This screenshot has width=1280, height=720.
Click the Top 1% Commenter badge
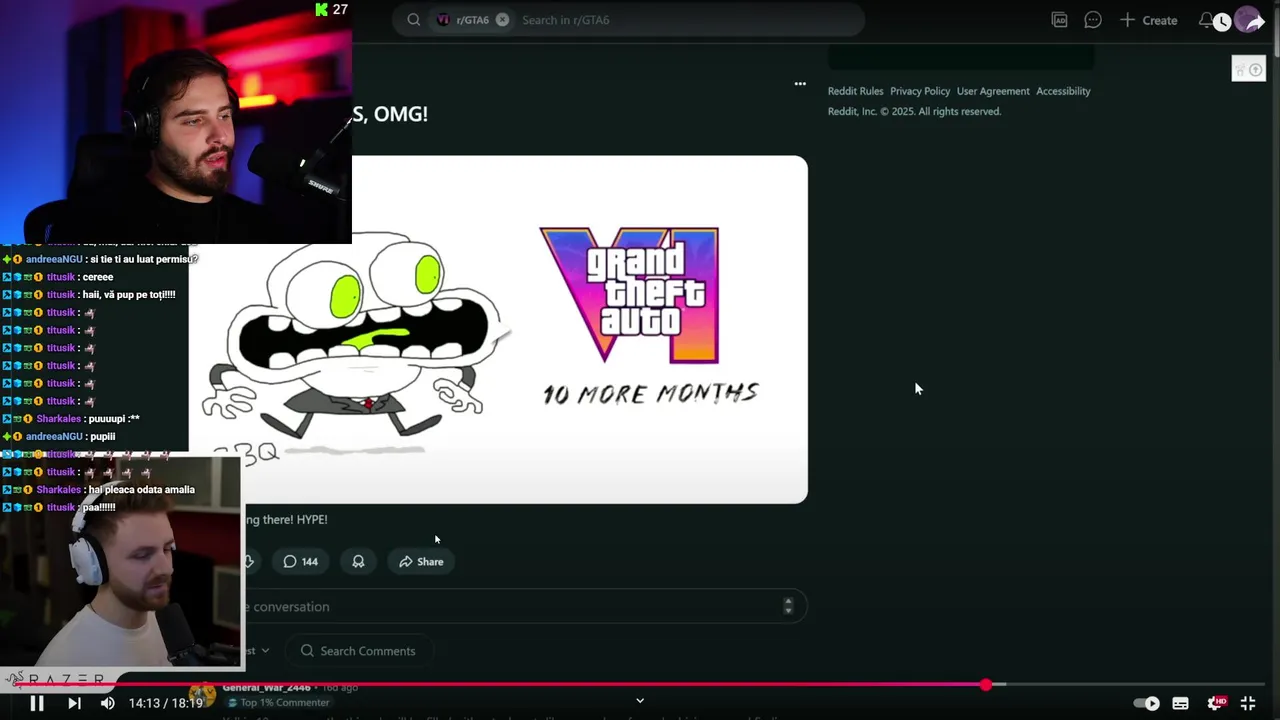[278, 702]
